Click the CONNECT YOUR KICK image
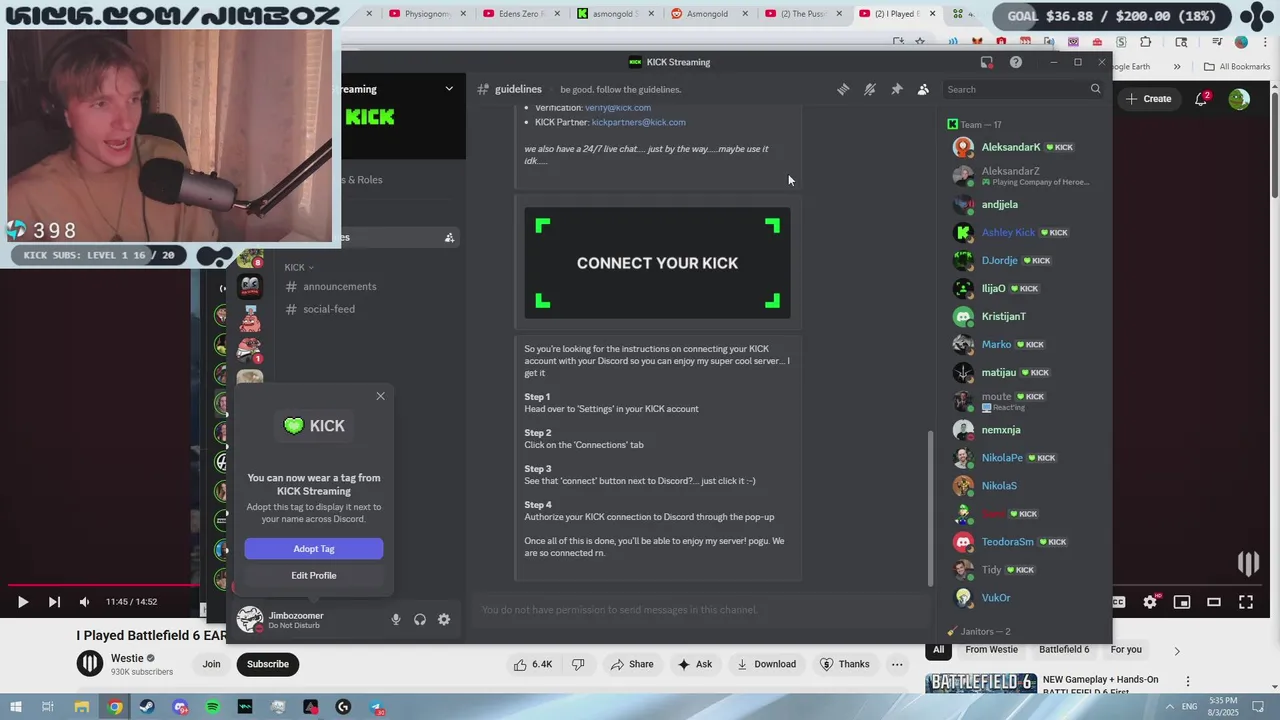The width and height of the screenshot is (1280, 720). pyautogui.click(x=658, y=263)
